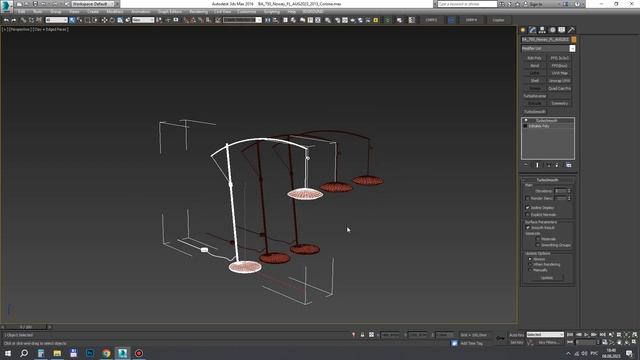Switch to the Modify panel tab
The height and width of the screenshot is (360, 640).
(532, 30)
